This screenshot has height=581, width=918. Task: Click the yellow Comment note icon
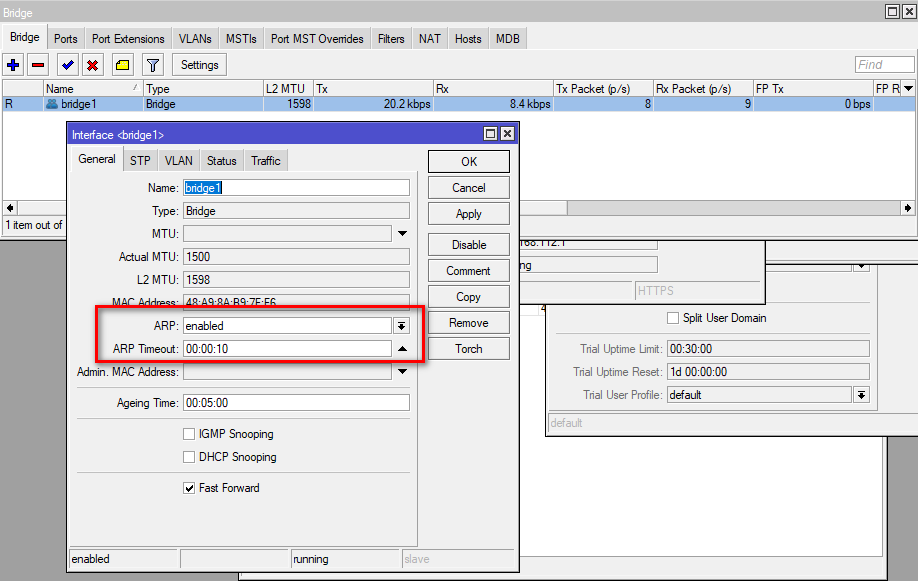click(122, 65)
